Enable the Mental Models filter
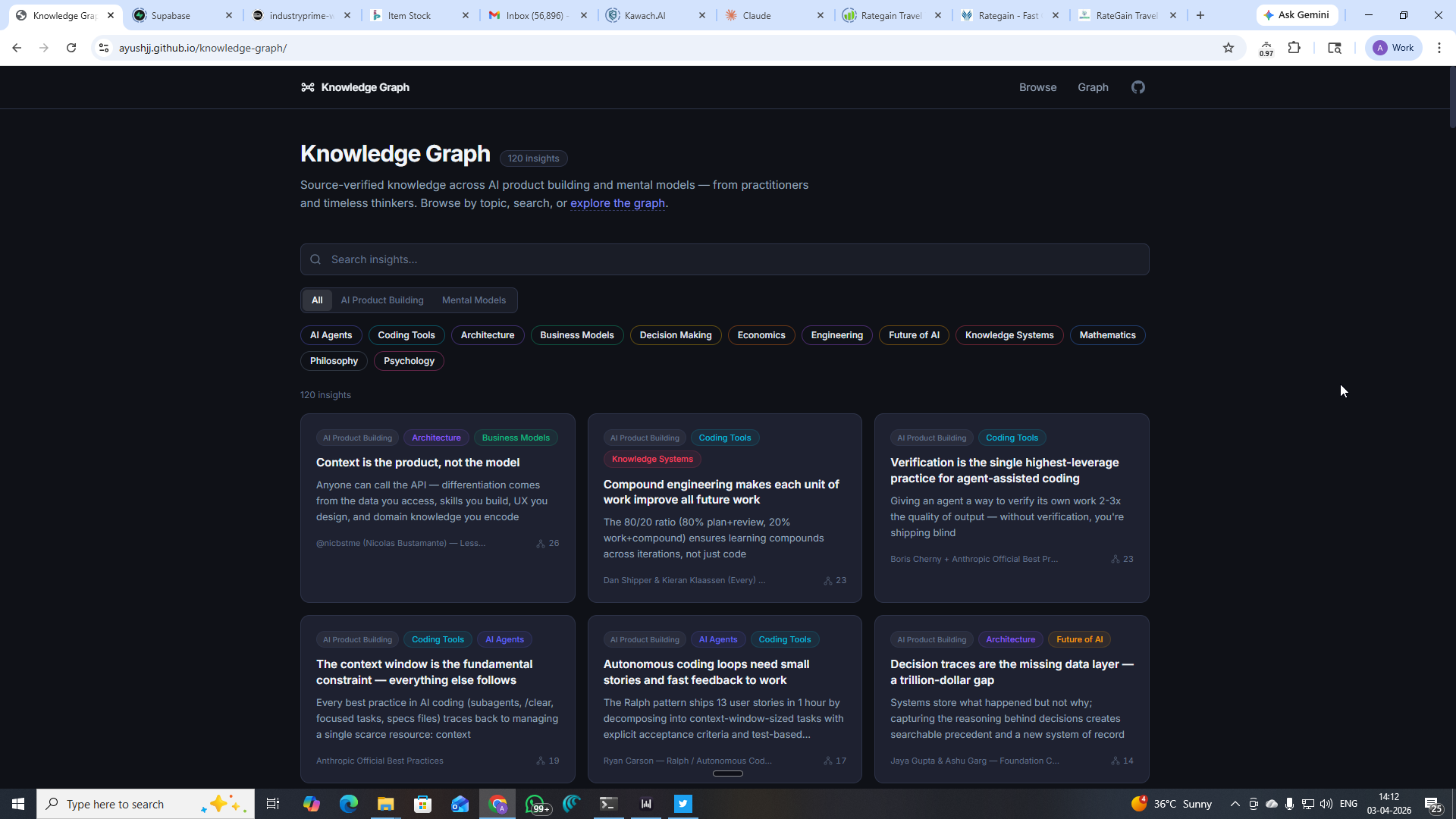Viewport: 1456px width, 819px height. pyautogui.click(x=473, y=300)
